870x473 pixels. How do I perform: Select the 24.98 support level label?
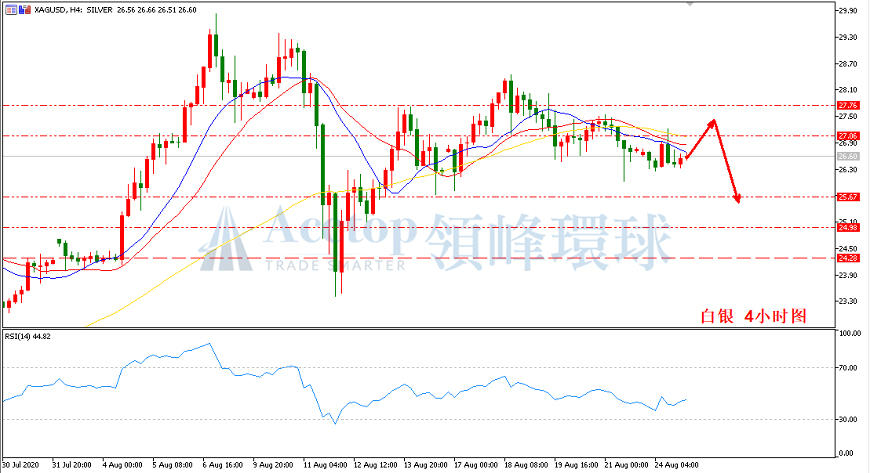848,227
